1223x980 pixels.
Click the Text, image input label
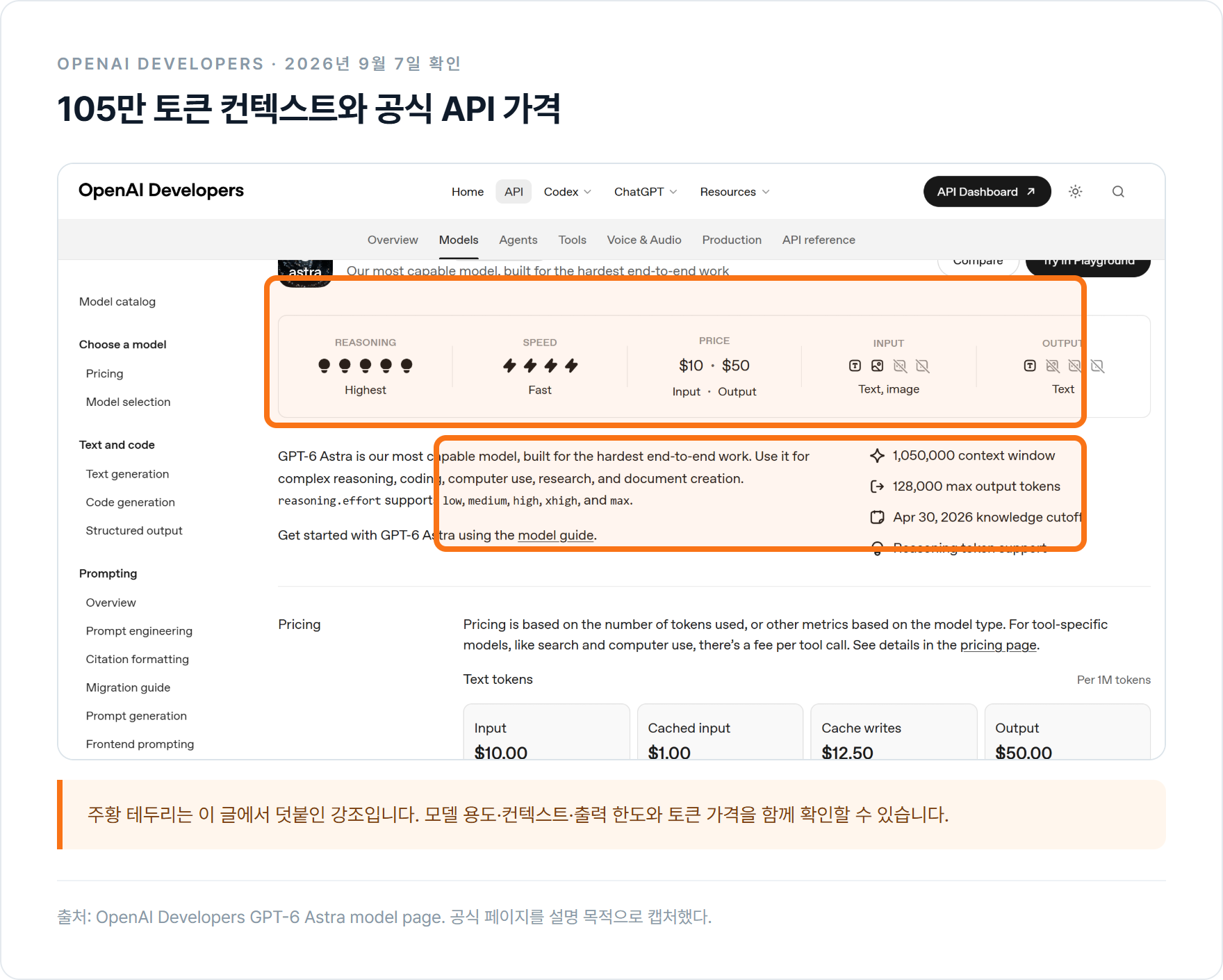point(889,389)
